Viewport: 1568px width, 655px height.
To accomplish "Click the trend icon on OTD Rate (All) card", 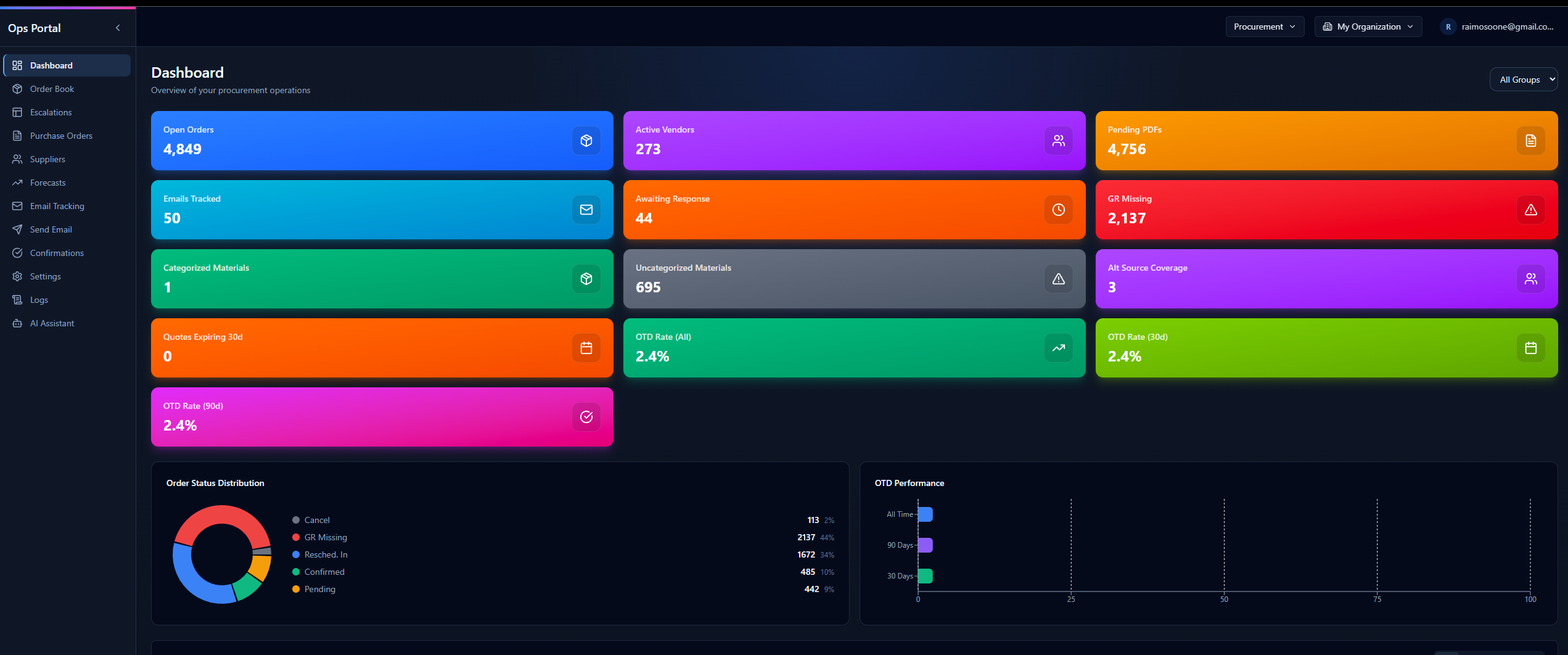I will (x=1059, y=347).
